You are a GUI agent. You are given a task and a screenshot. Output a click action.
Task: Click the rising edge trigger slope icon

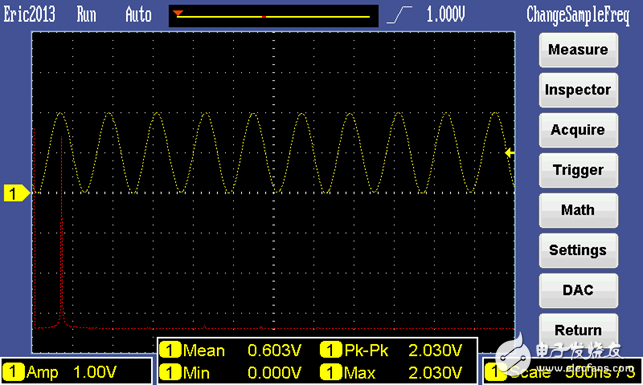pyautogui.click(x=399, y=15)
